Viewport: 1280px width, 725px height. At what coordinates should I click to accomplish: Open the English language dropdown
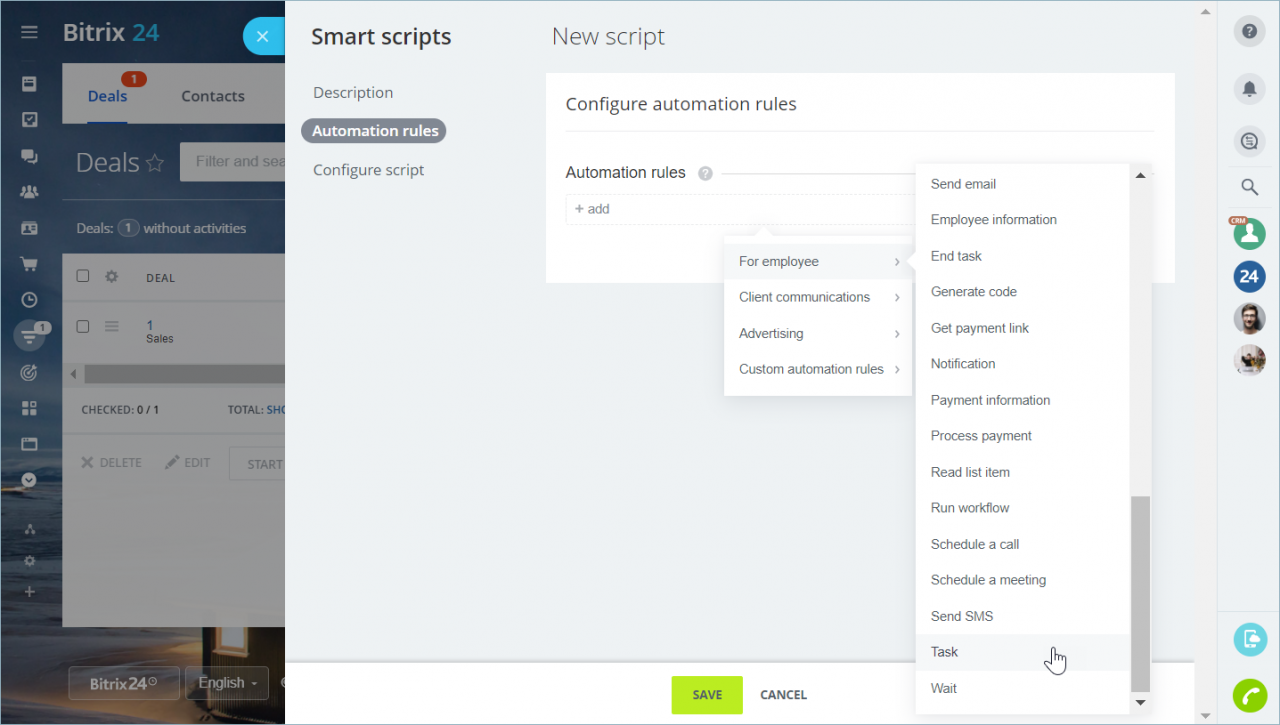point(227,683)
